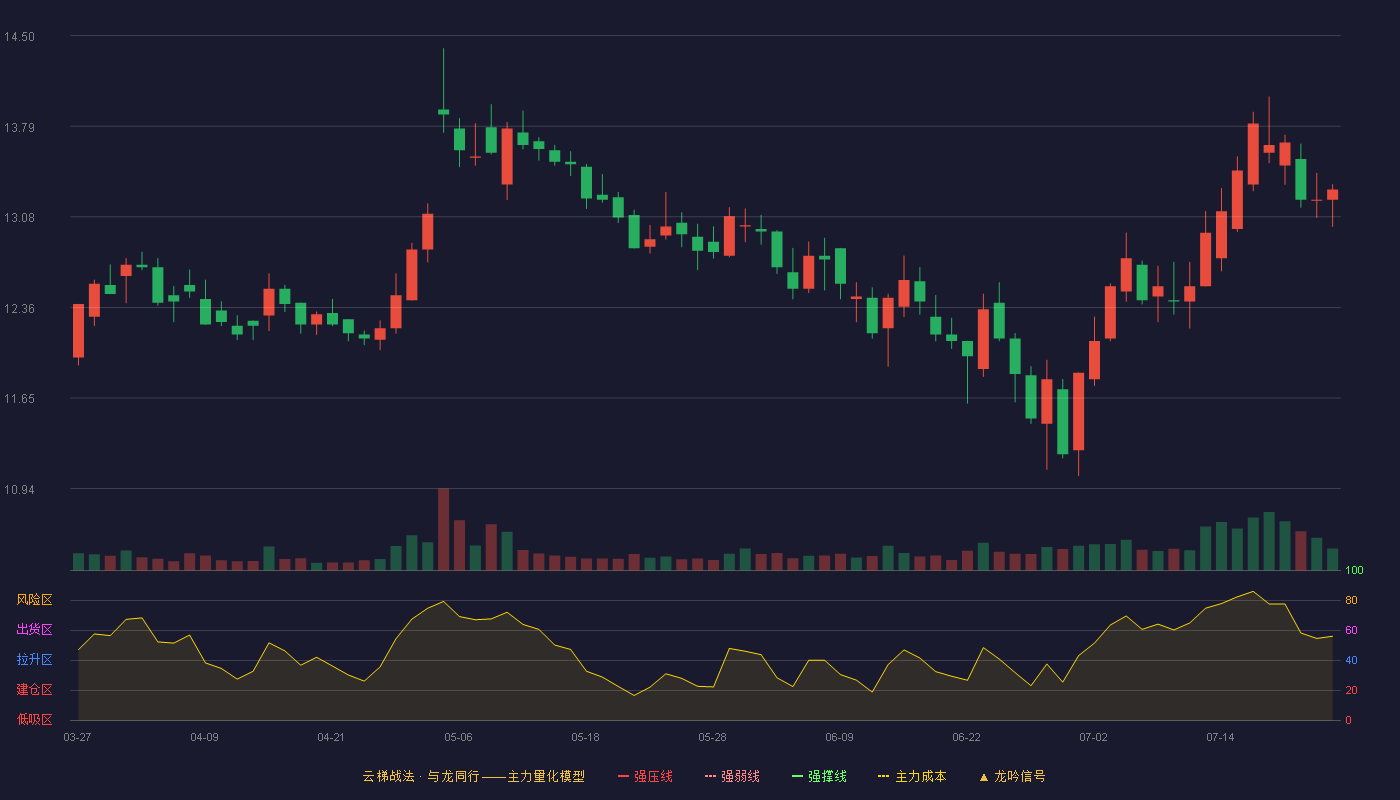The image size is (1400, 800).
Task: Click the 出货区 zone label
Action: tap(34, 630)
